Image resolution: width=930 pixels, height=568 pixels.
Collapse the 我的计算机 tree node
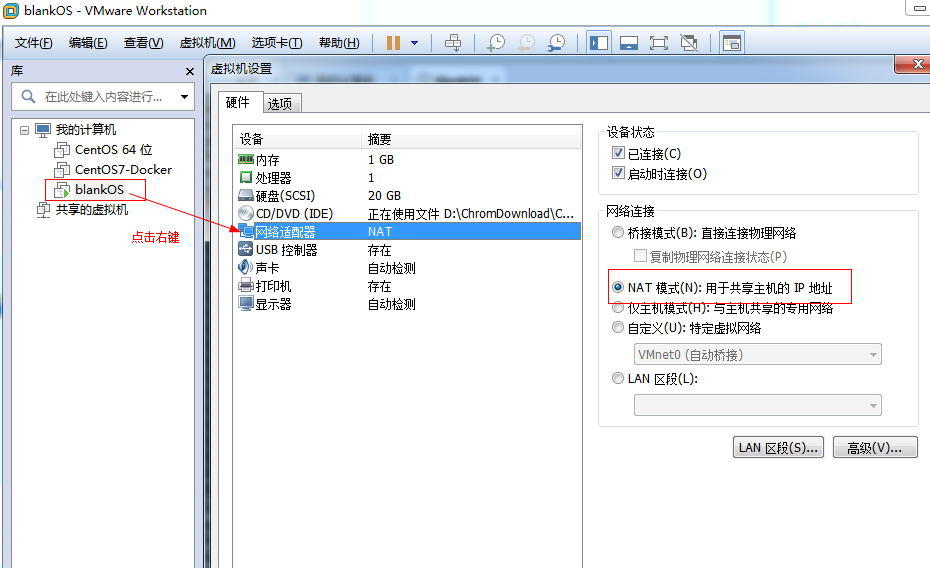click(x=24, y=130)
